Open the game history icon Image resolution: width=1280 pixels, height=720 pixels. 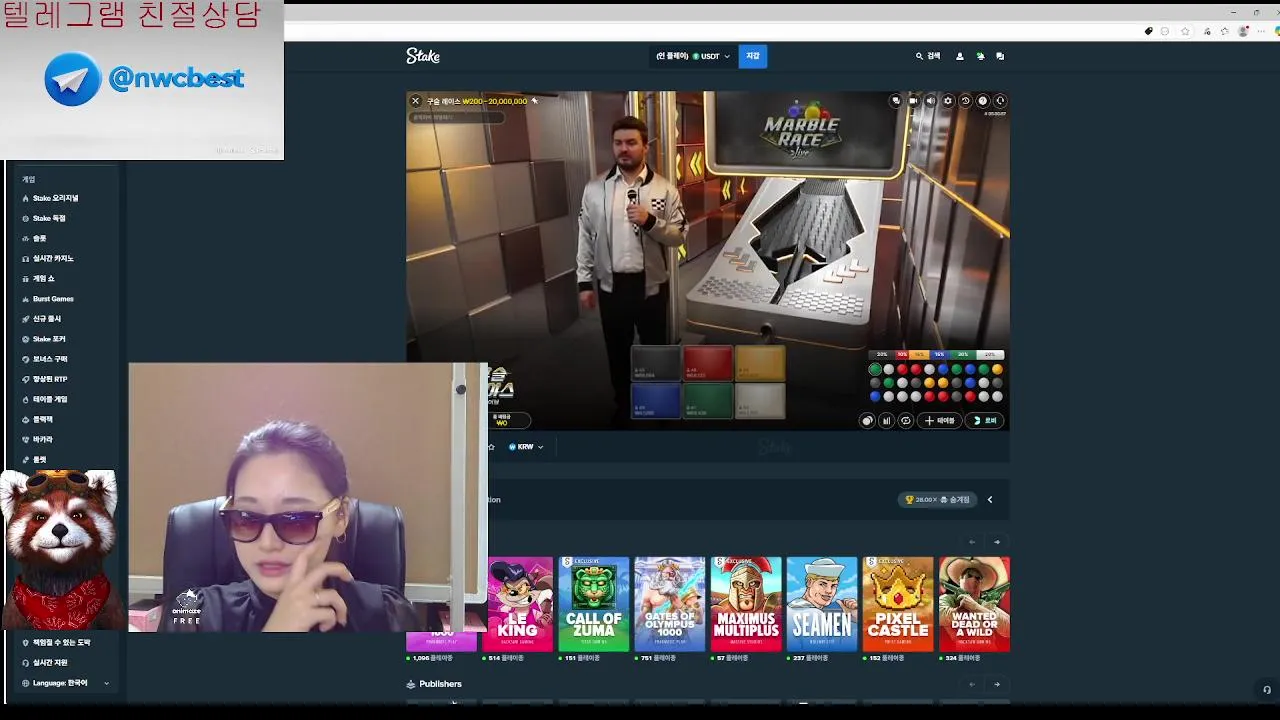point(965,101)
